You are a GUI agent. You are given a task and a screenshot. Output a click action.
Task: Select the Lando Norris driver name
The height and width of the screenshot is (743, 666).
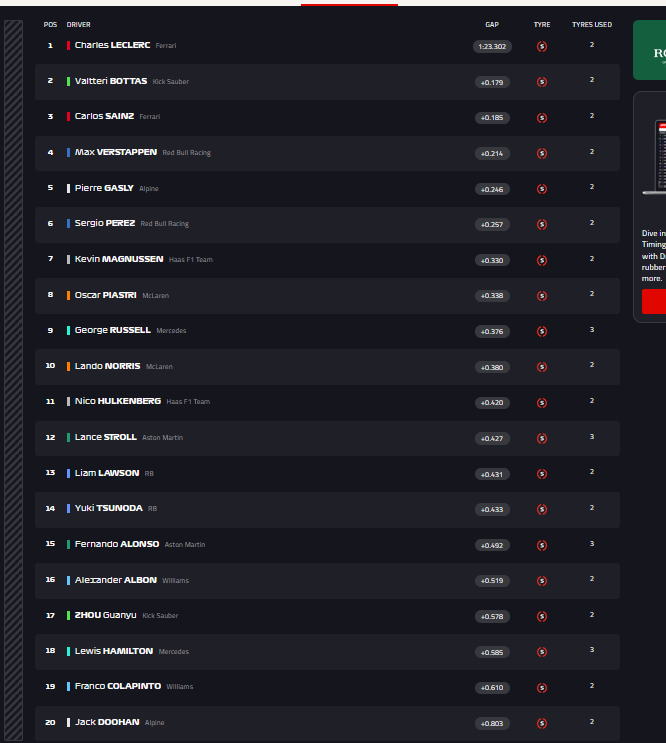[x=107, y=366]
